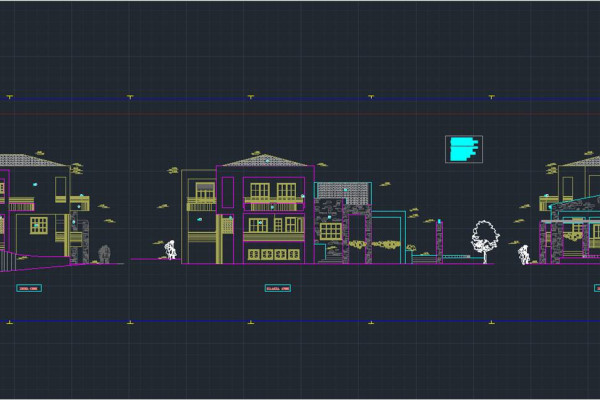Pick the right building's roof
600x400 pixels.
[x=580, y=160]
